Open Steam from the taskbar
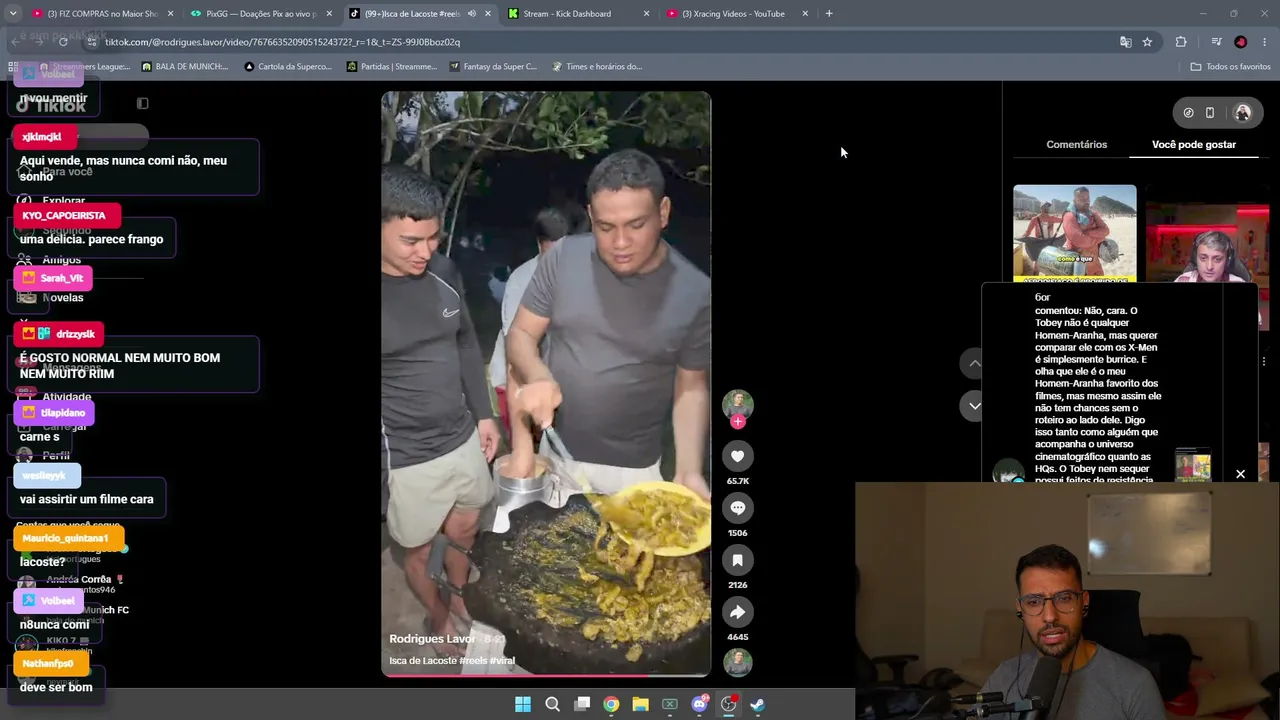 coord(758,704)
